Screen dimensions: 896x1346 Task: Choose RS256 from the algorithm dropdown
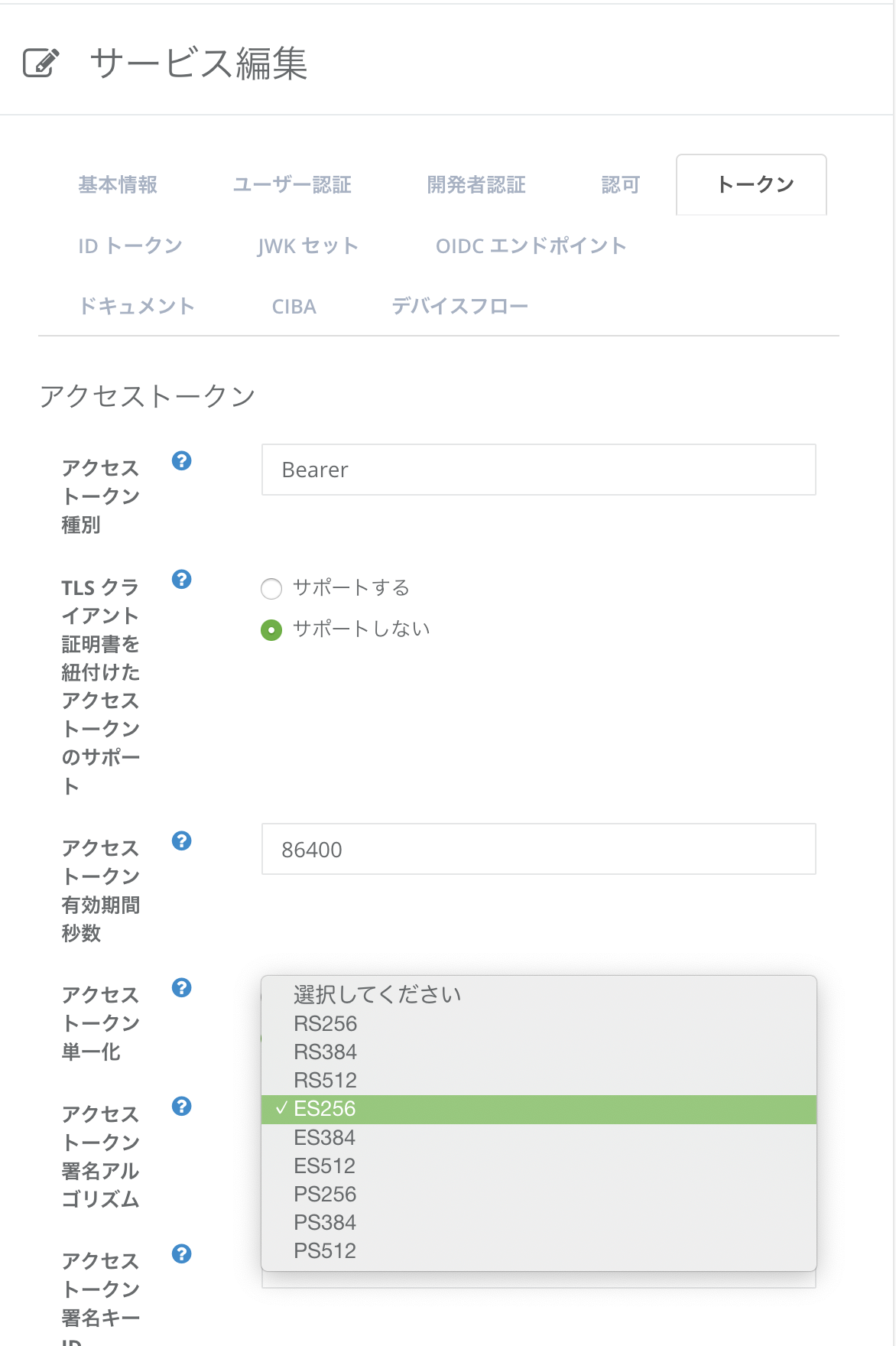pos(326,1023)
